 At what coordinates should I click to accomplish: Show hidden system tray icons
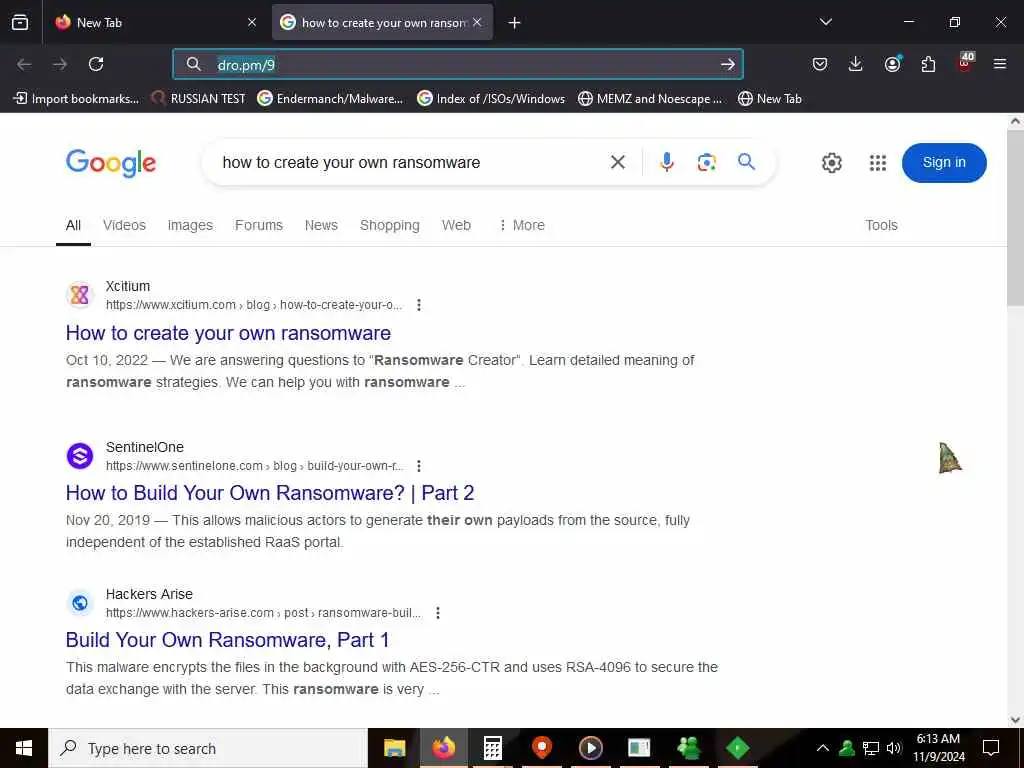click(x=823, y=748)
